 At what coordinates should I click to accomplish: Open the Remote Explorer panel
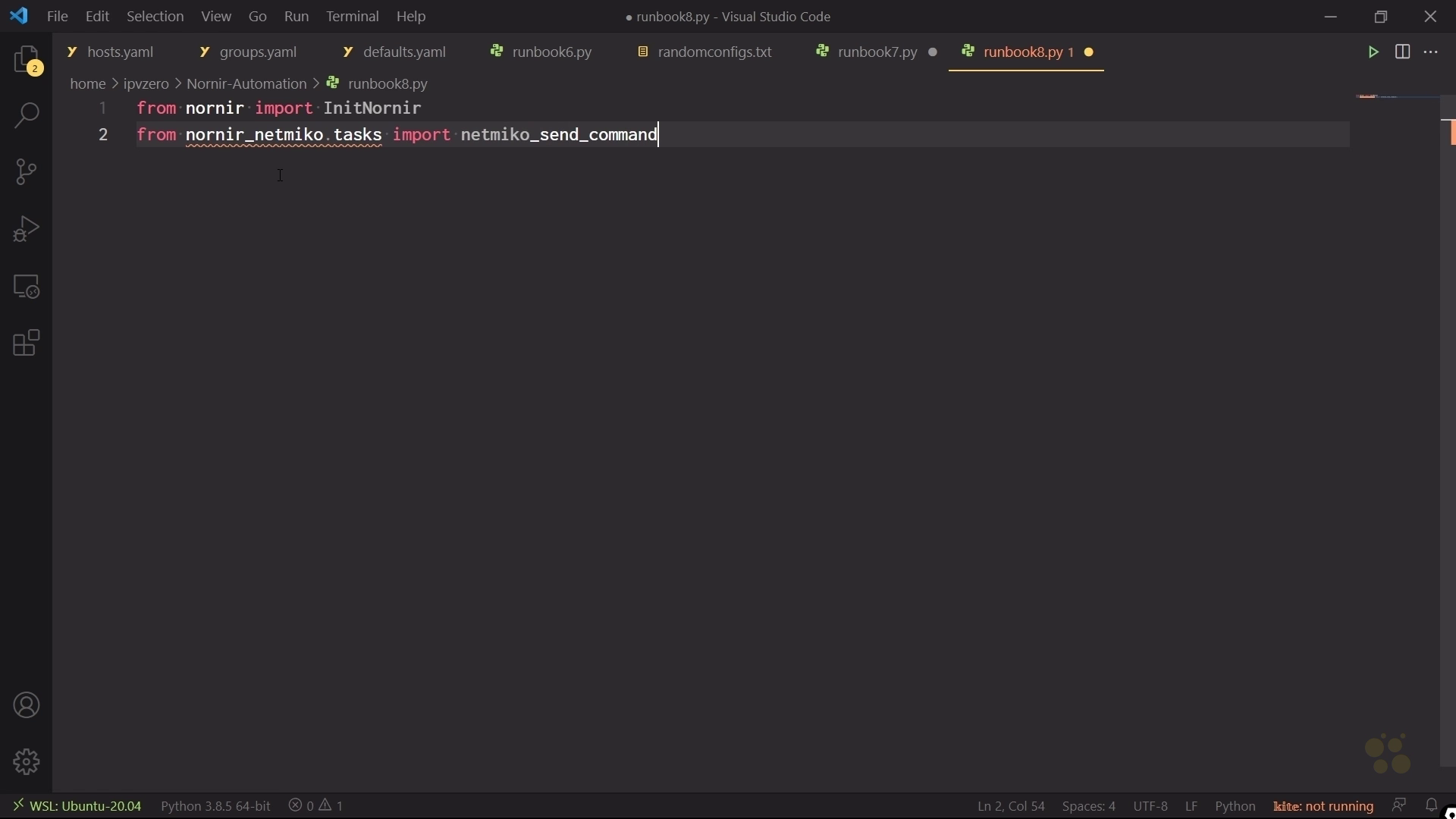27,287
